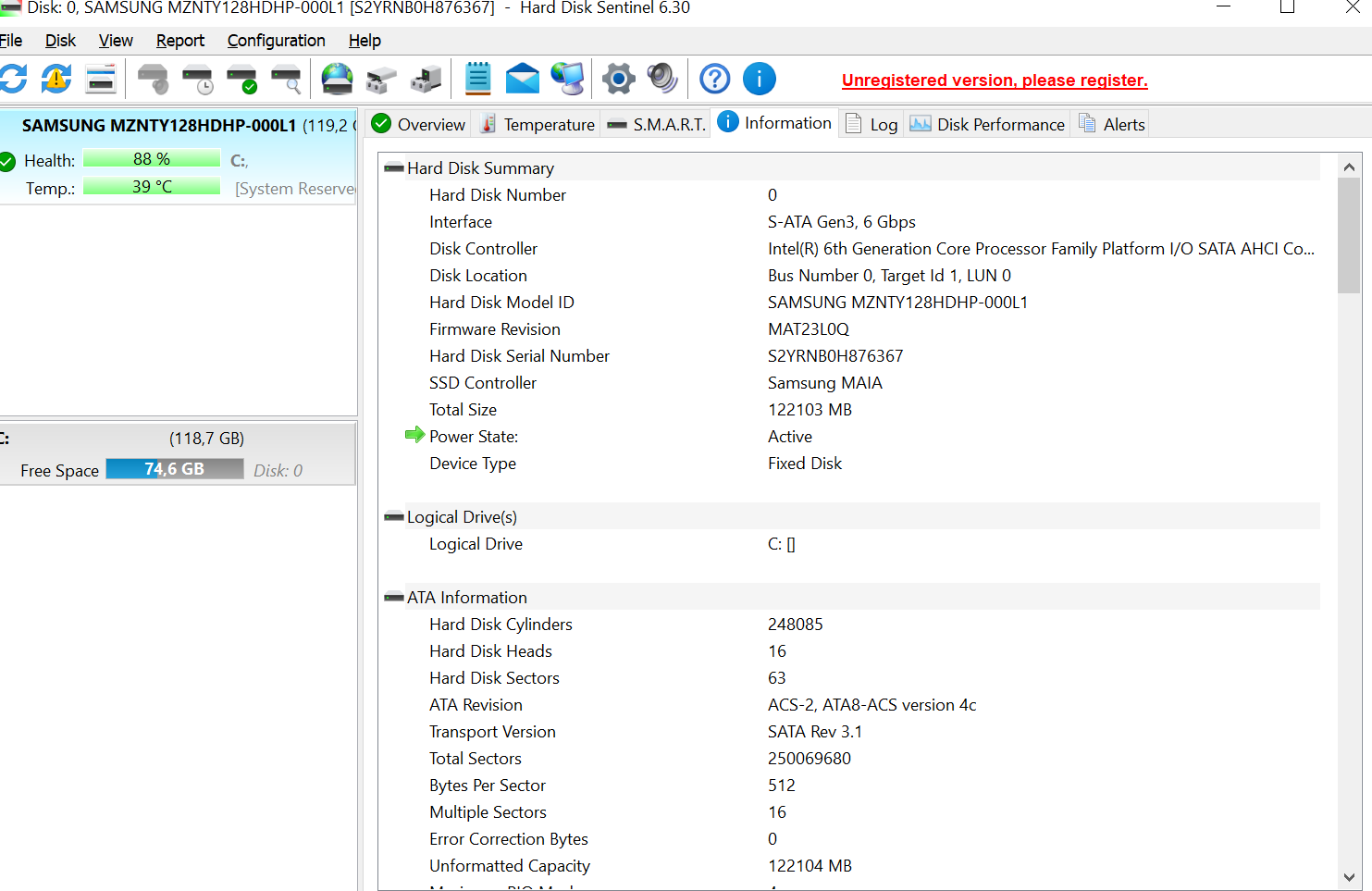The width and height of the screenshot is (1372, 891).
Task: Click the Unregistered version register link
Action: (x=995, y=80)
